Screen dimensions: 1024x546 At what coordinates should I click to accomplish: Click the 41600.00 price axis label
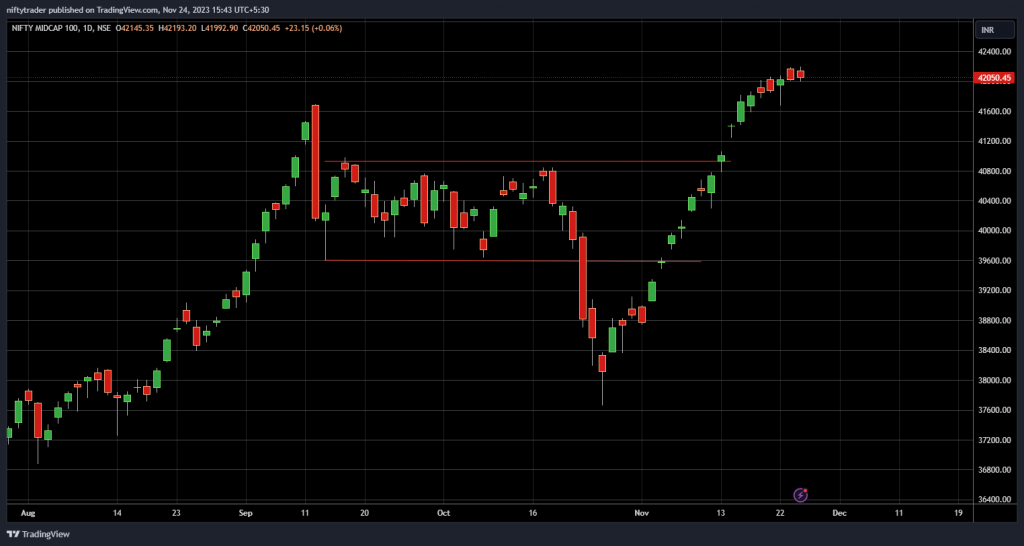coord(995,112)
